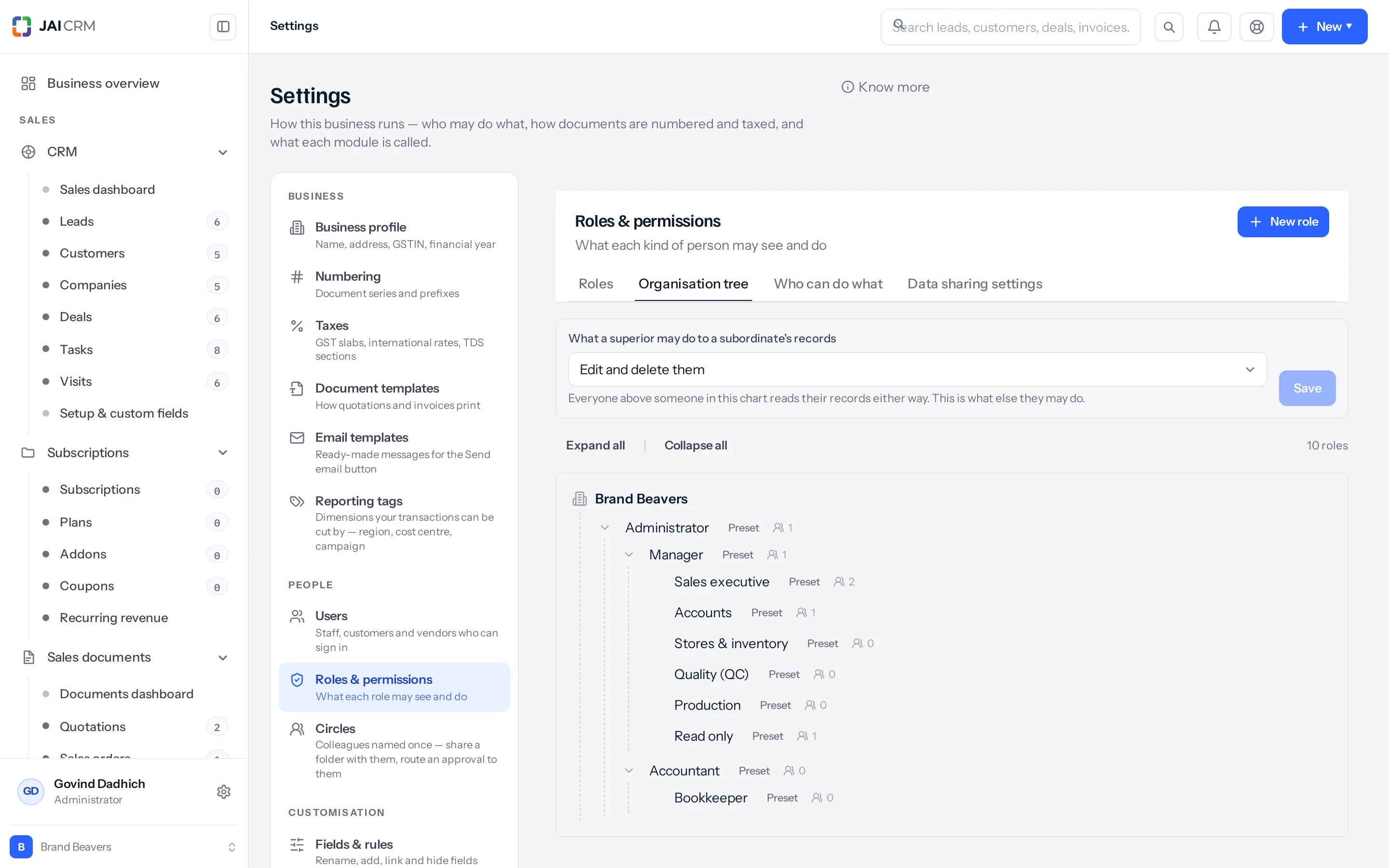Collapse the Administrator role node

coord(604,528)
